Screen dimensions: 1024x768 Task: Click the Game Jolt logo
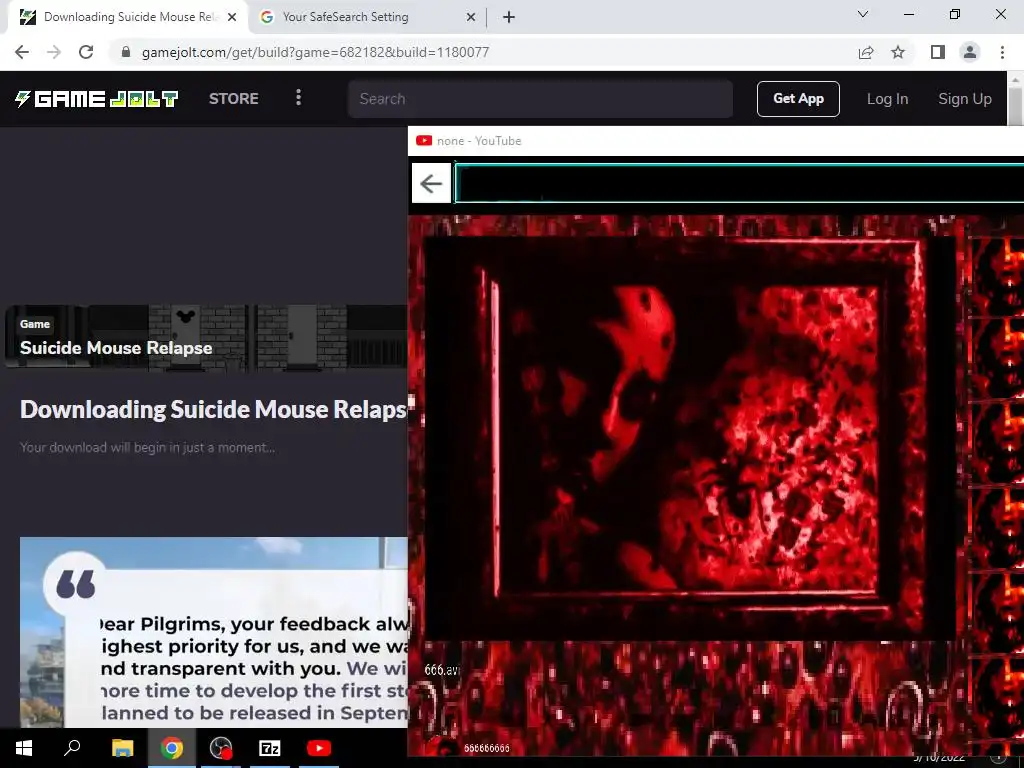(97, 99)
